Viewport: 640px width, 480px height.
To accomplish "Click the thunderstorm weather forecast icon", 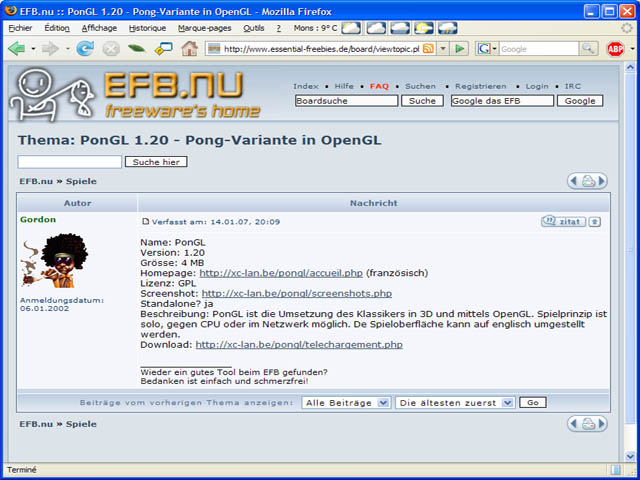I will tap(448, 28).
